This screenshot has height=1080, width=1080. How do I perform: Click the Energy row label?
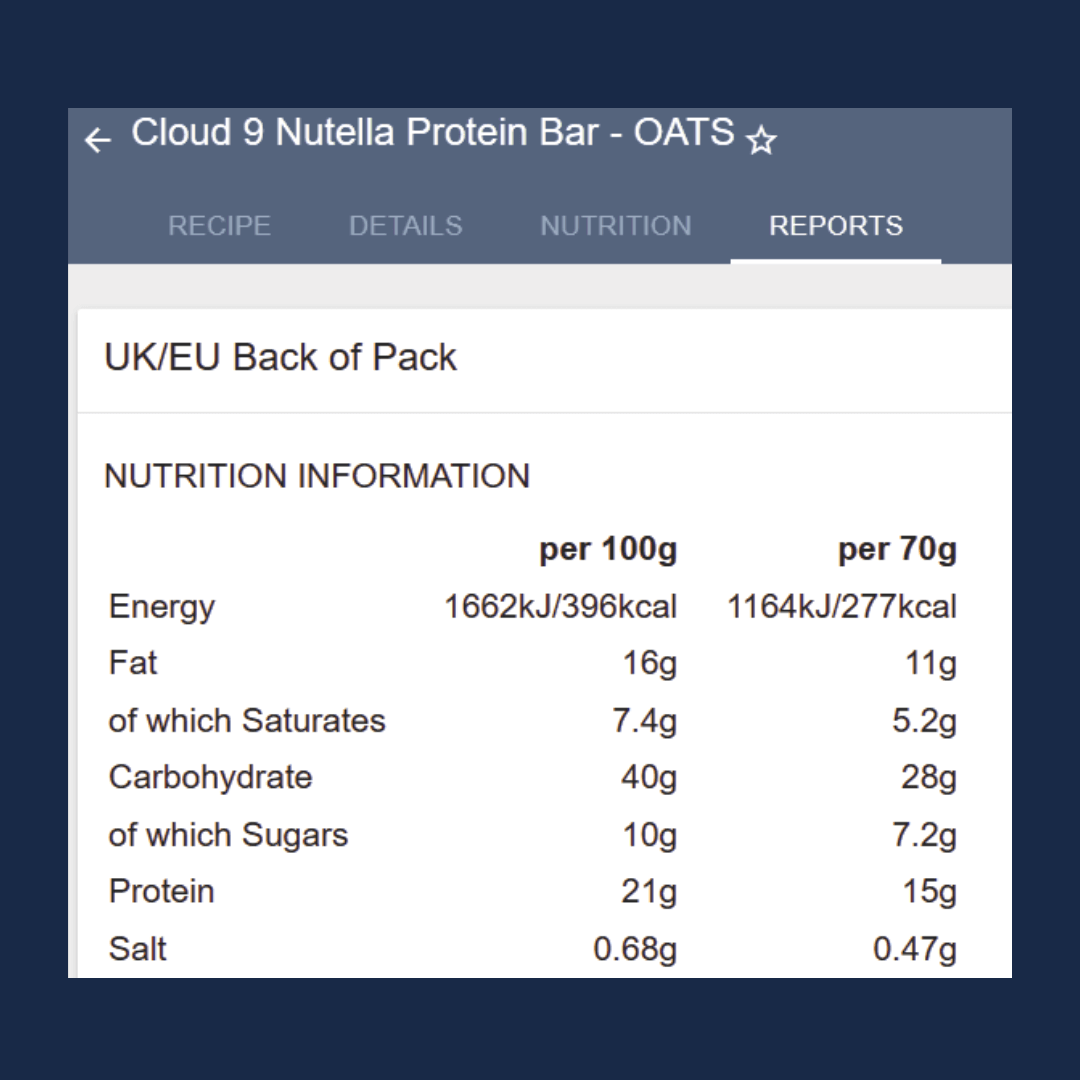click(x=162, y=607)
